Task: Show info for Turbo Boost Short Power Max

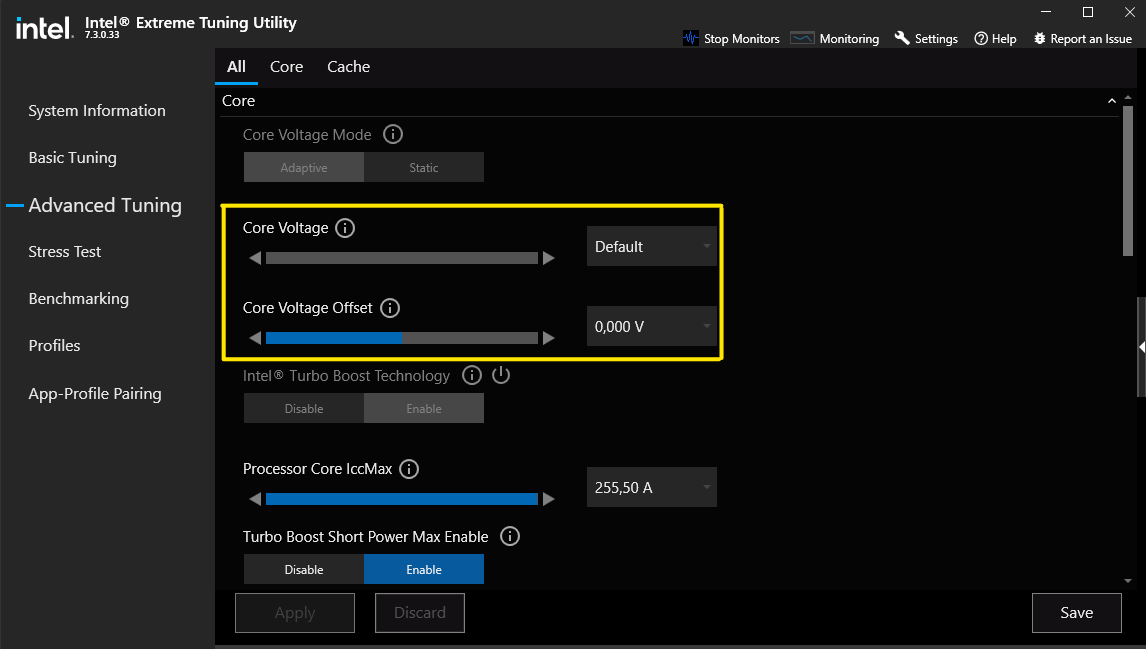Action: tap(509, 536)
